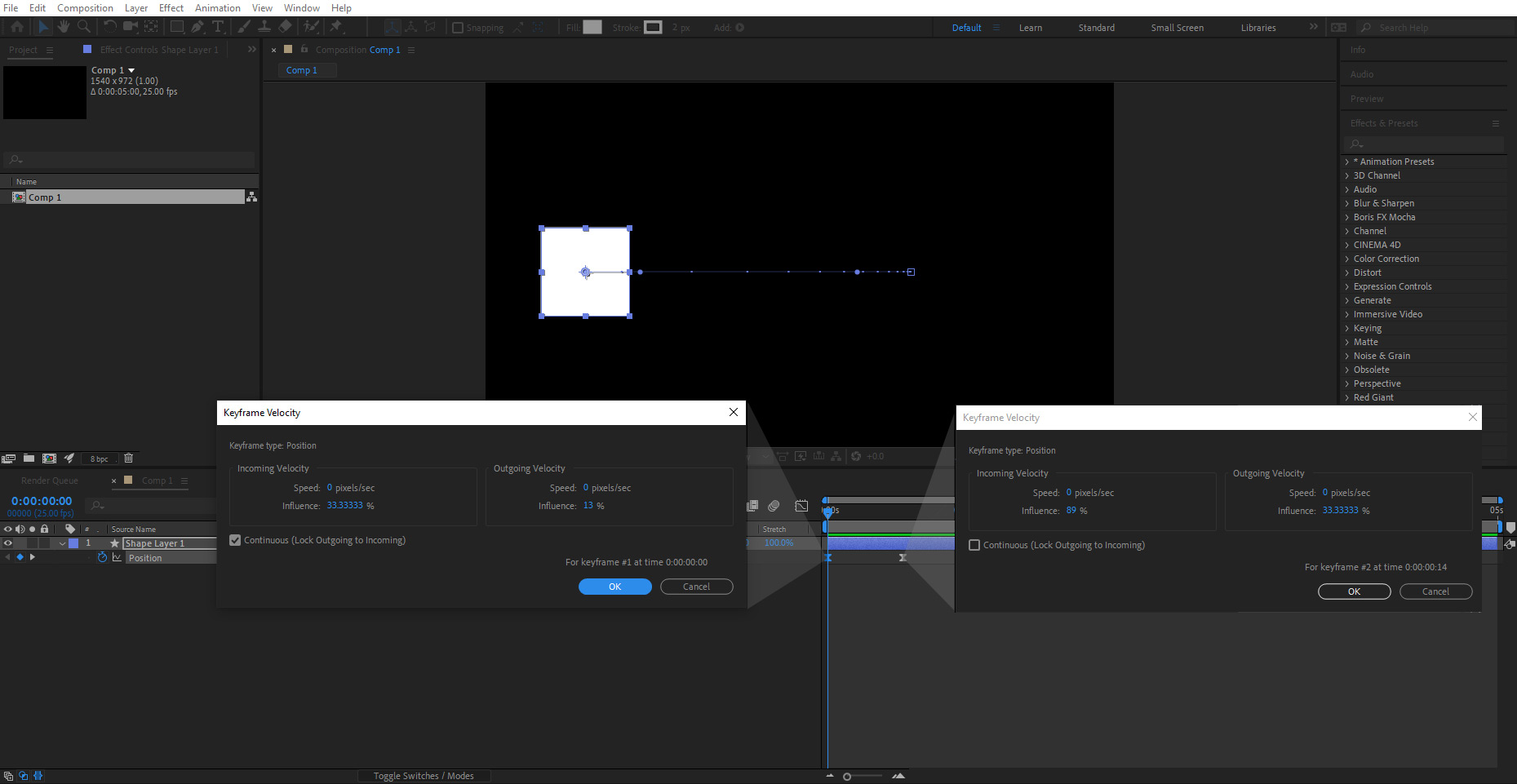Open the Stroke color swatch

(x=653, y=27)
